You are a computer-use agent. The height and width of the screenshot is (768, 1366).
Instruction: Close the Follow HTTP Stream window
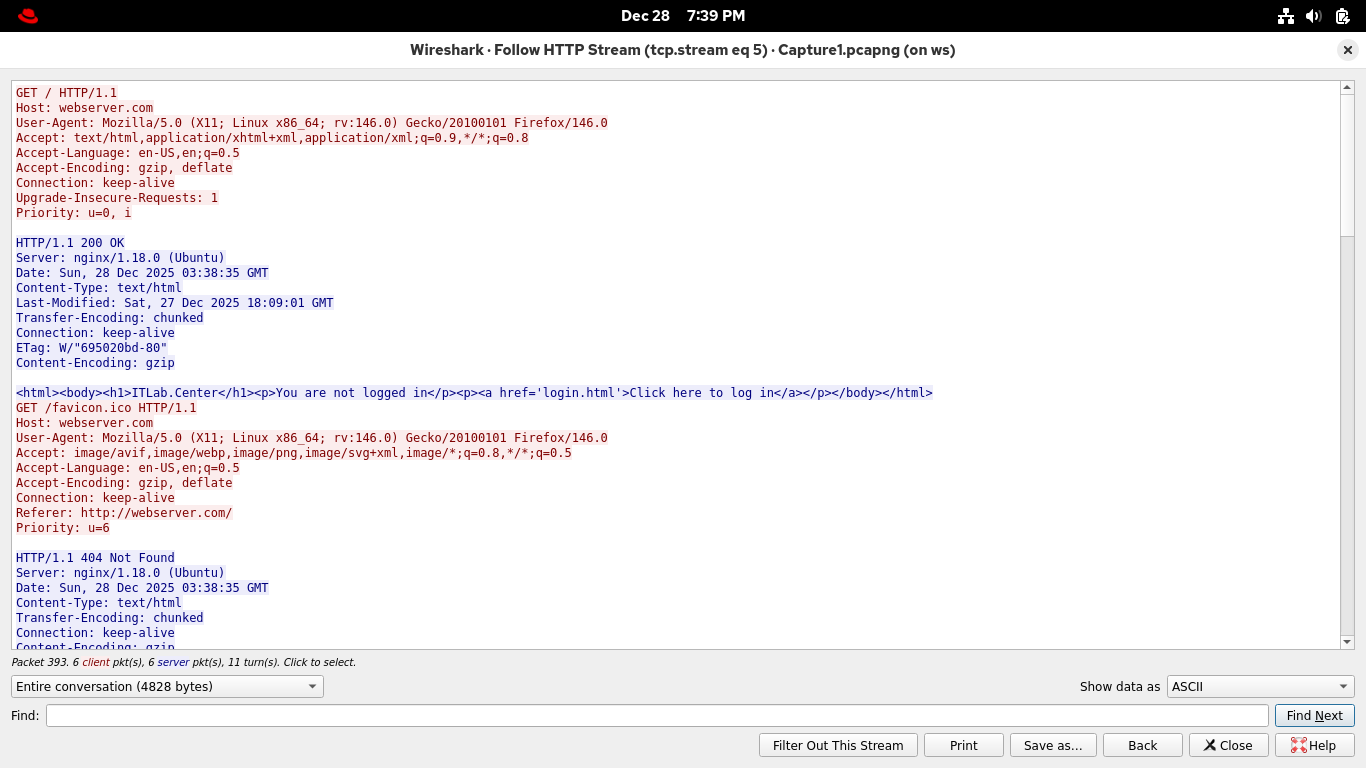1348,50
